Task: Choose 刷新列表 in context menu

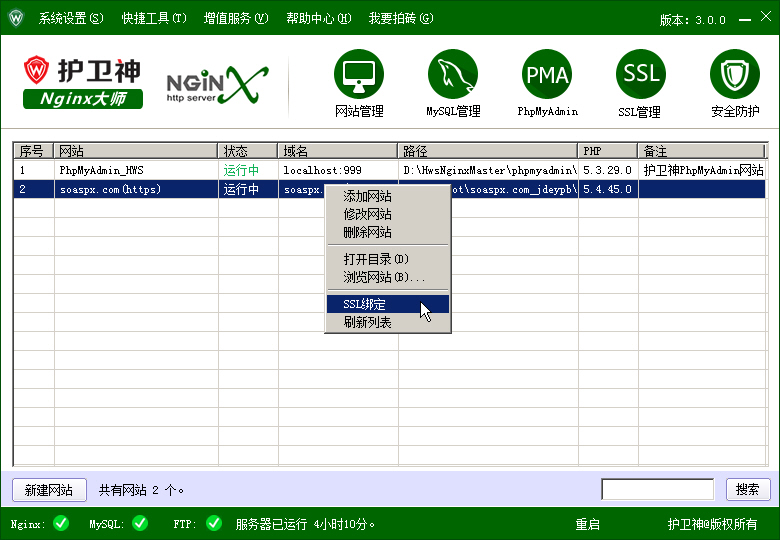Action: [367, 322]
